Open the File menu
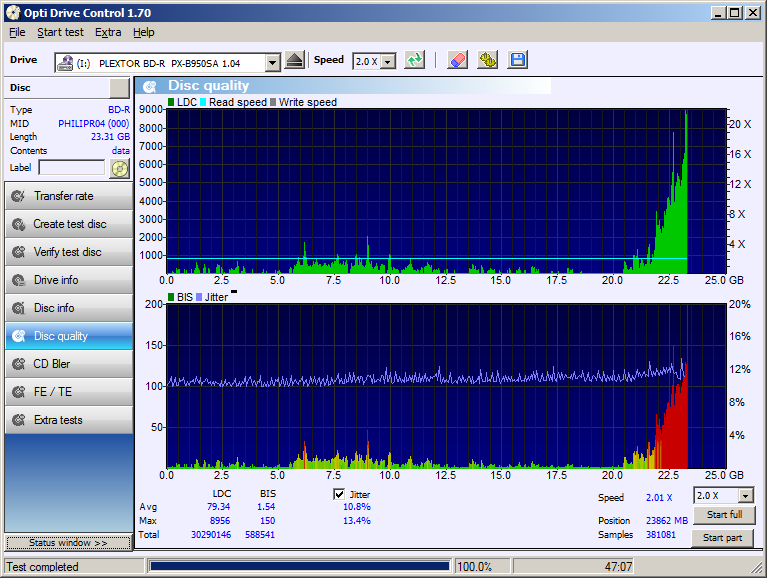Screen dimensions: 767x578 [17, 32]
